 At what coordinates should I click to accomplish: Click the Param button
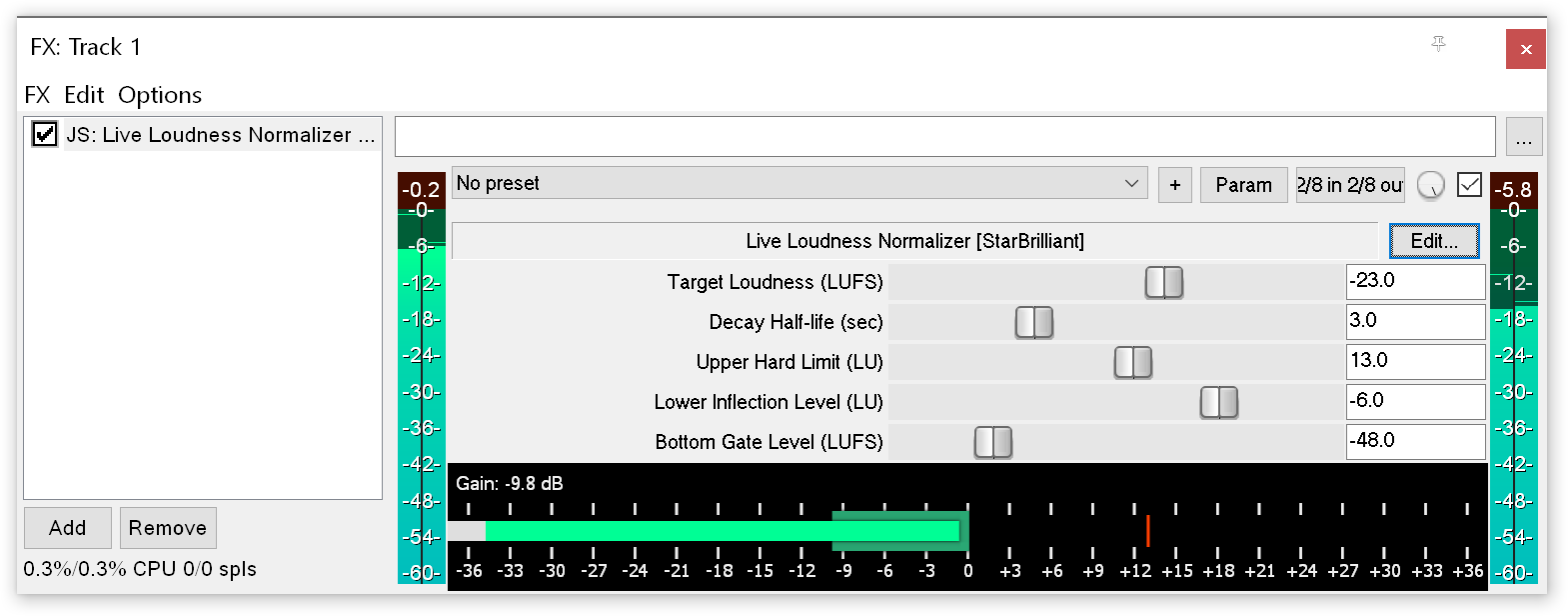coord(1243,185)
